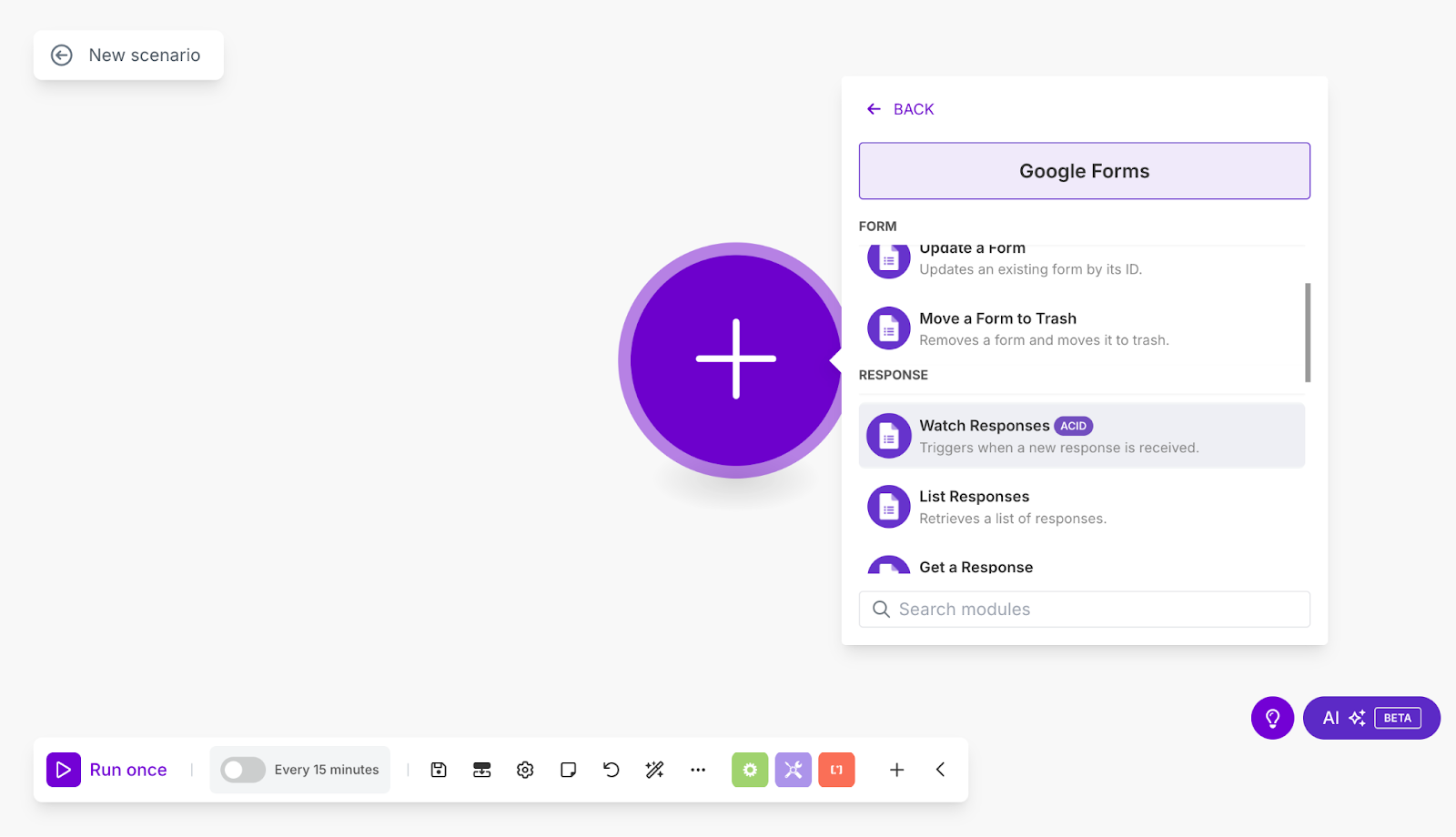Click the lightbulb help icon

click(x=1271, y=717)
